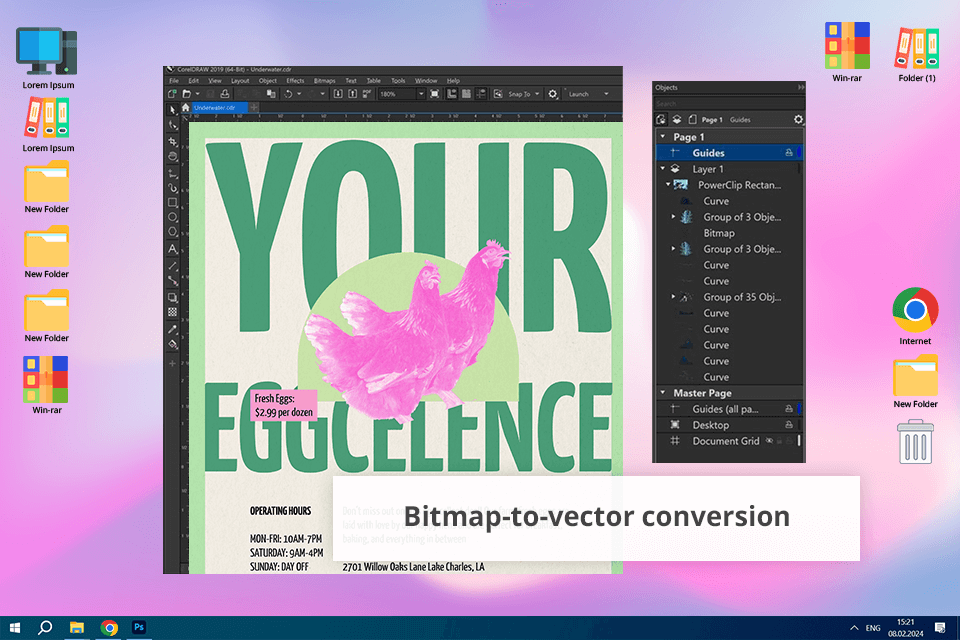Viewport: 960px width, 640px height.
Task: Select the Transparency checkerboard tool
Action: click(x=173, y=312)
